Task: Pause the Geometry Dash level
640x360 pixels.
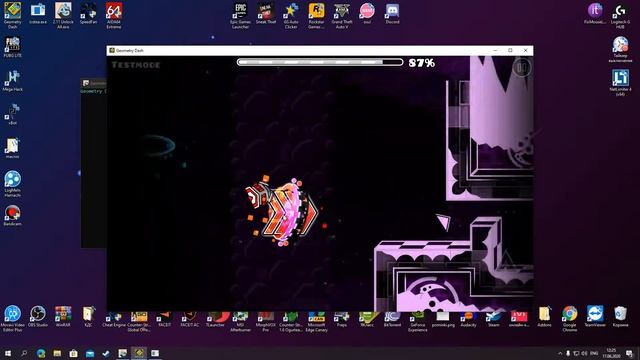Action: tap(522, 67)
